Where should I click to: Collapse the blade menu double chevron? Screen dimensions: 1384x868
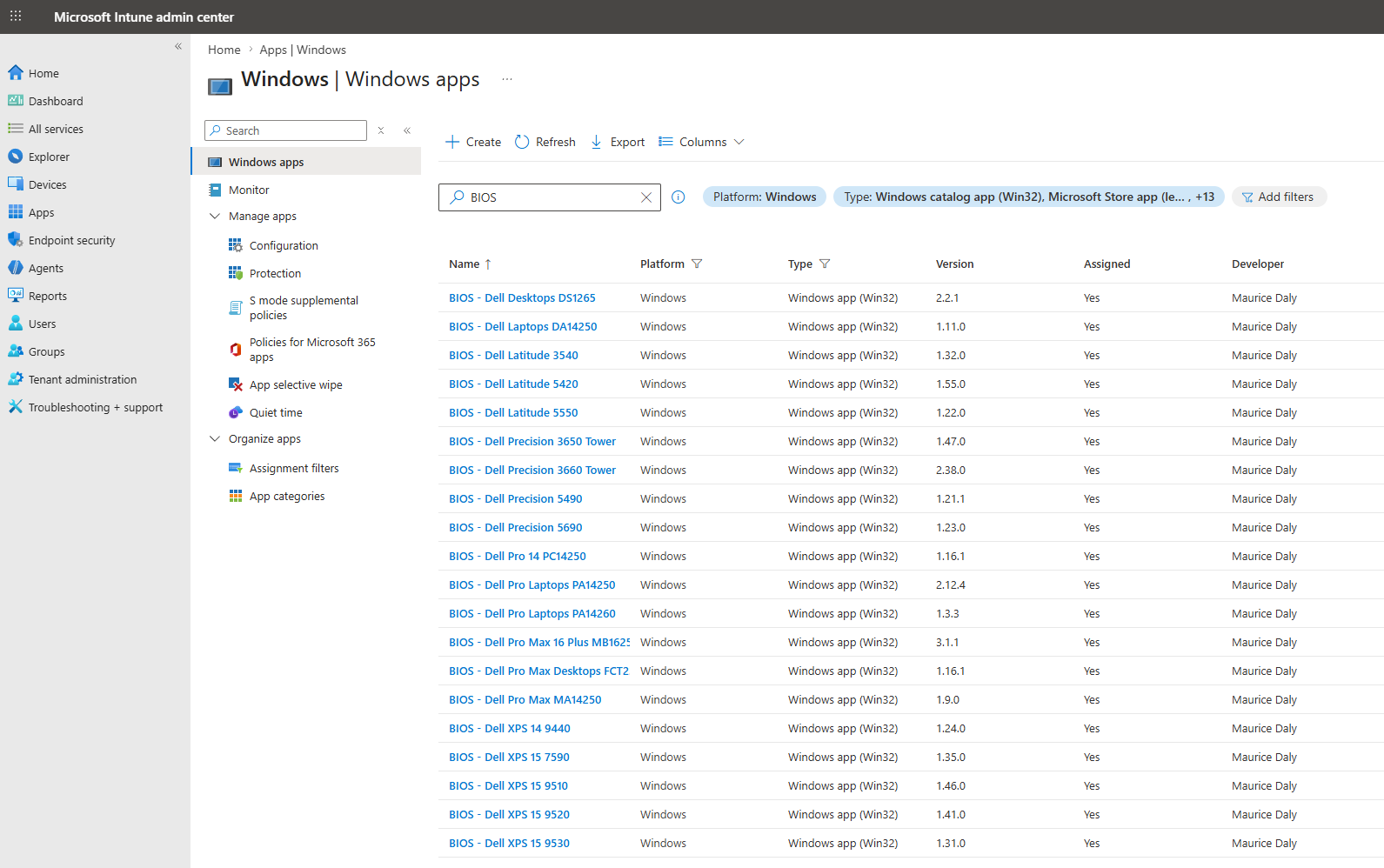click(407, 130)
